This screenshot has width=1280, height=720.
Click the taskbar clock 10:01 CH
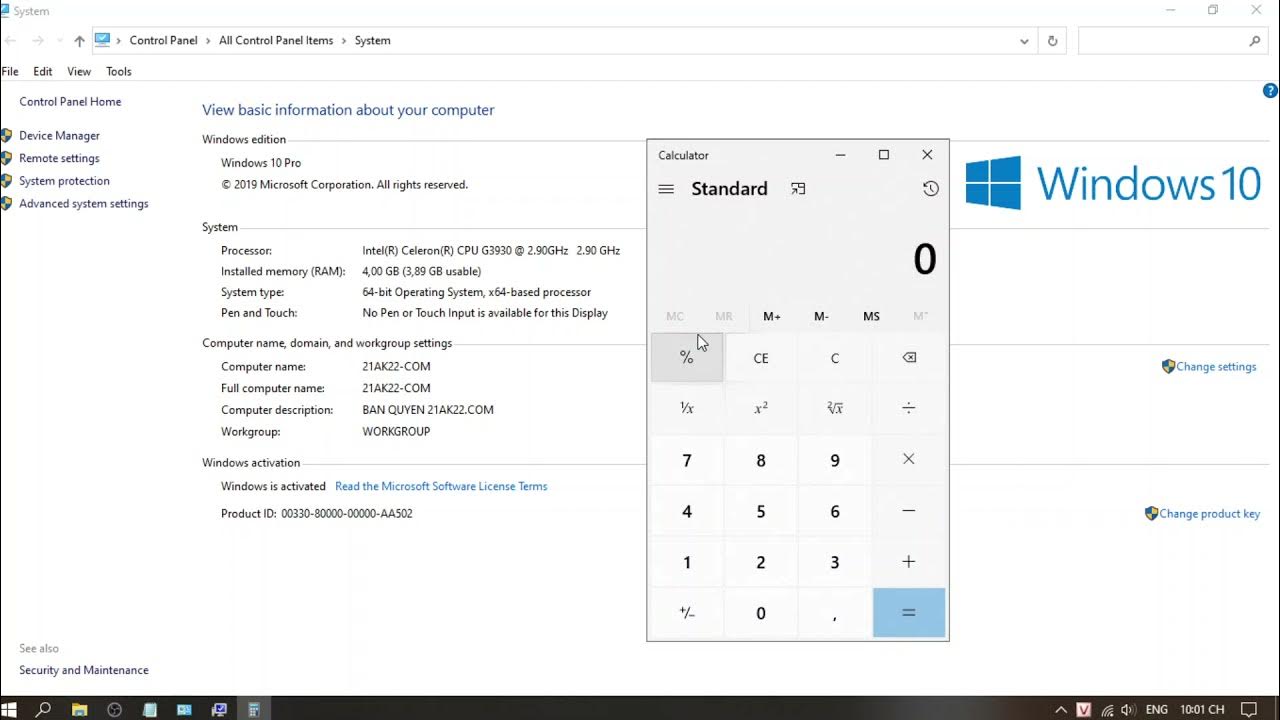[1202, 710]
